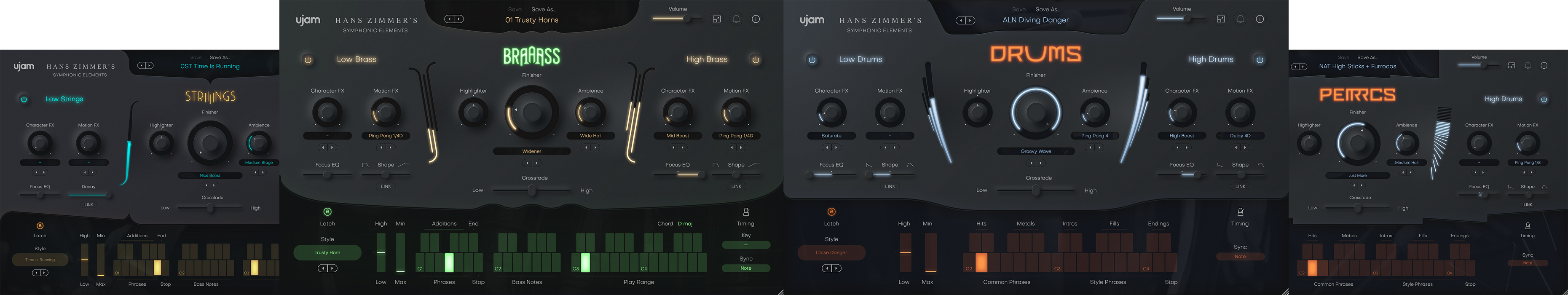Image resolution: width=1568 pixels, height=295 pixels.
Task: Click LINK button under Low Brass Shape
Action: click(386, 187)
